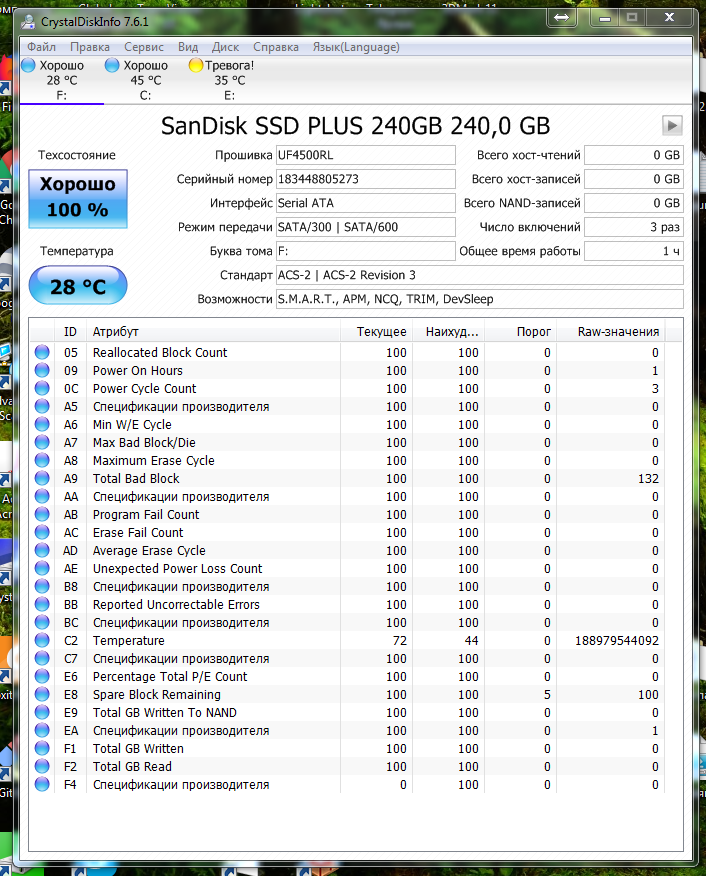Image resolution: width=706 pixels, height=876 pixels.
Task: Click the Стандарт field ACS-2 Revision 3
Action: pyautogui.click(x=480, y=275)
